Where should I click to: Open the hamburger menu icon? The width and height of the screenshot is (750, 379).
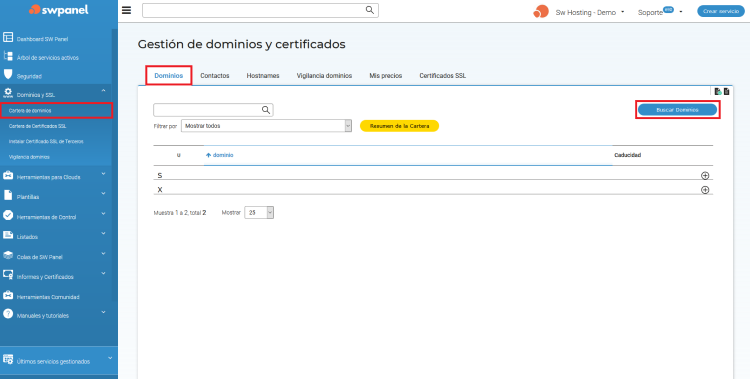[x=126, y=11]
